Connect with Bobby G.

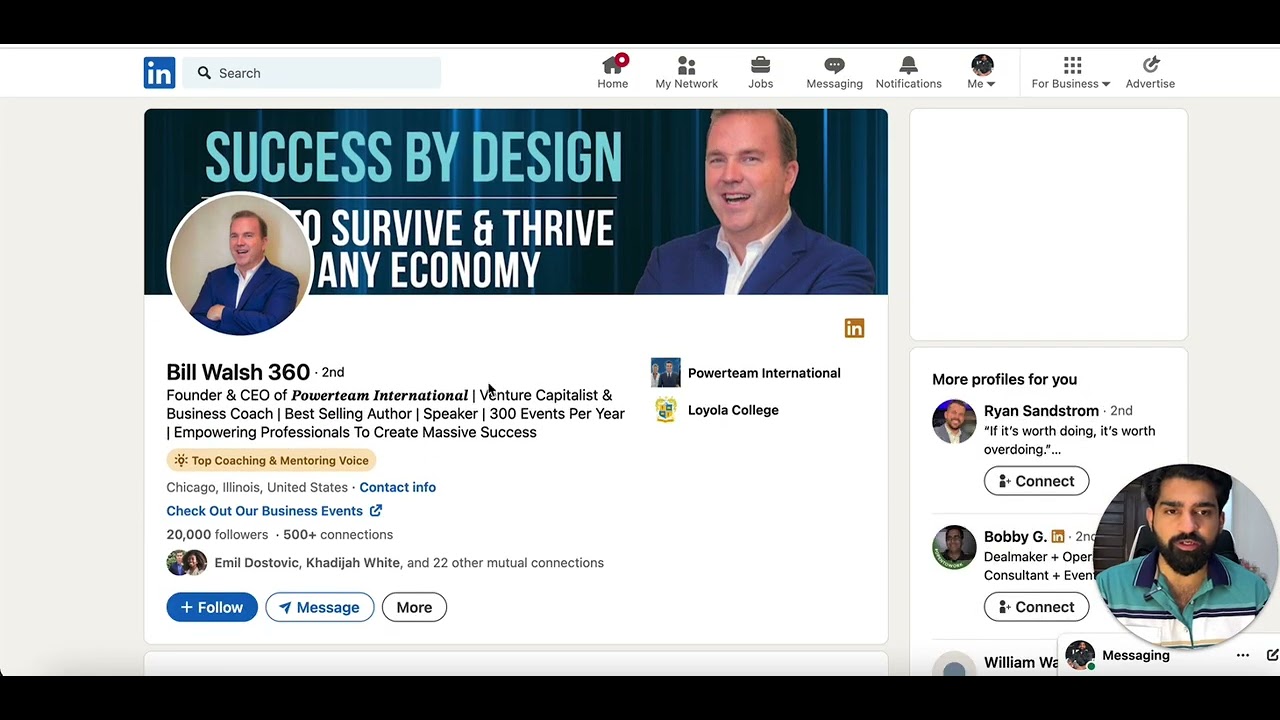(x=1036, y=607)
